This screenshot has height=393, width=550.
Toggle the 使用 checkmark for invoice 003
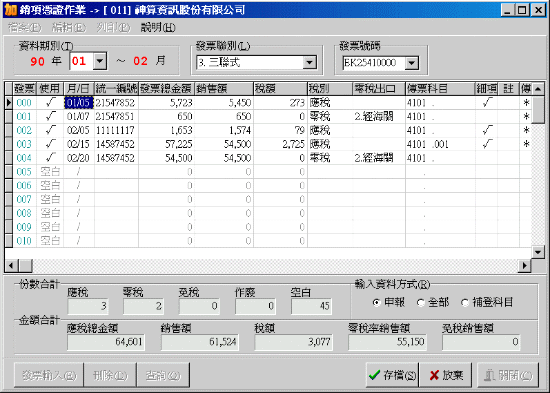[x=50, y=144]
